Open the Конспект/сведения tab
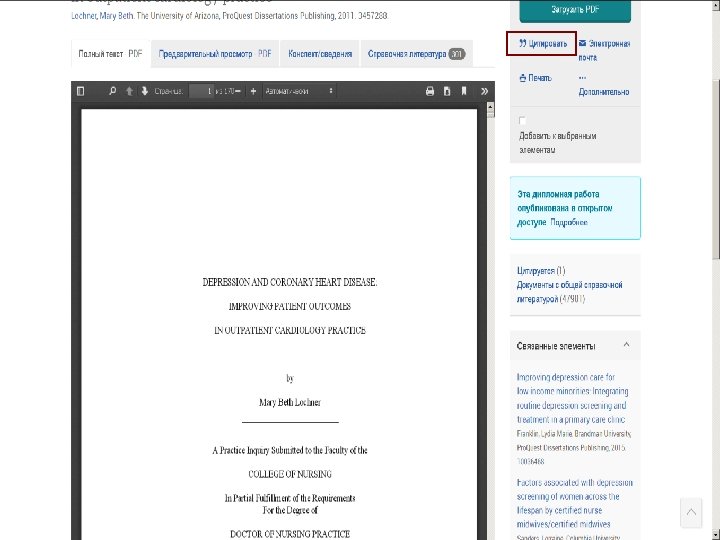This screenshot has width=720, height=540. click(x=320, y=54)
